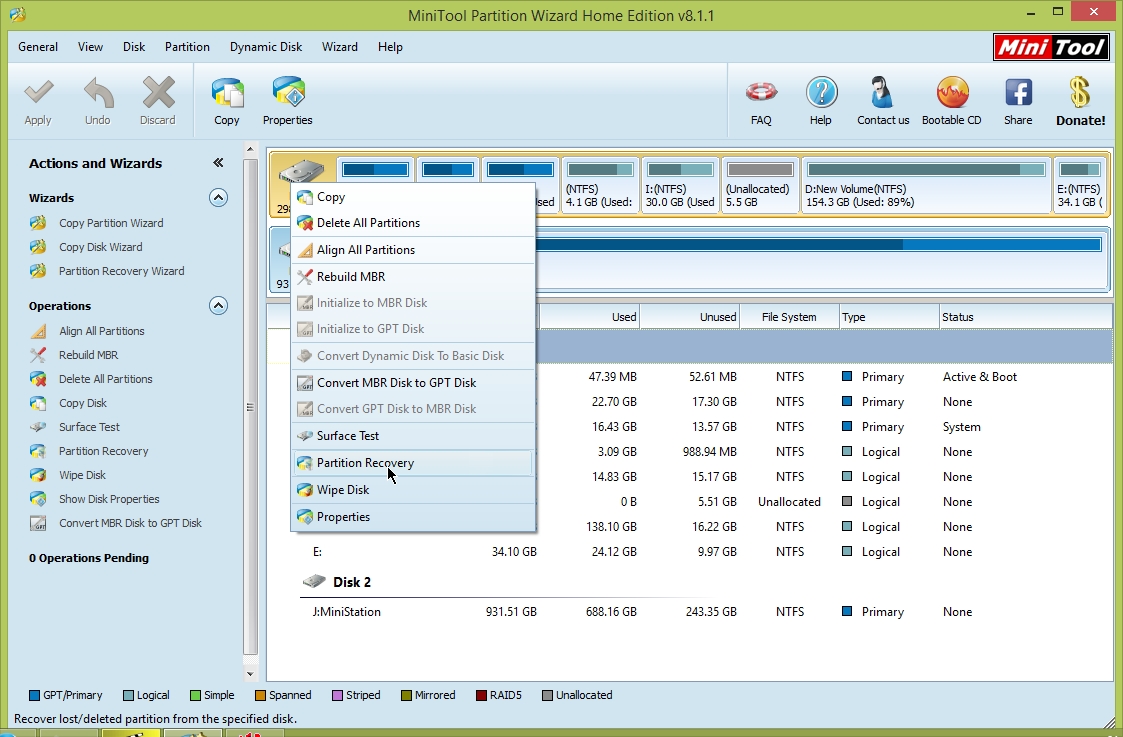Launch Copy Partition Wizard link

(x=110, y=223)
